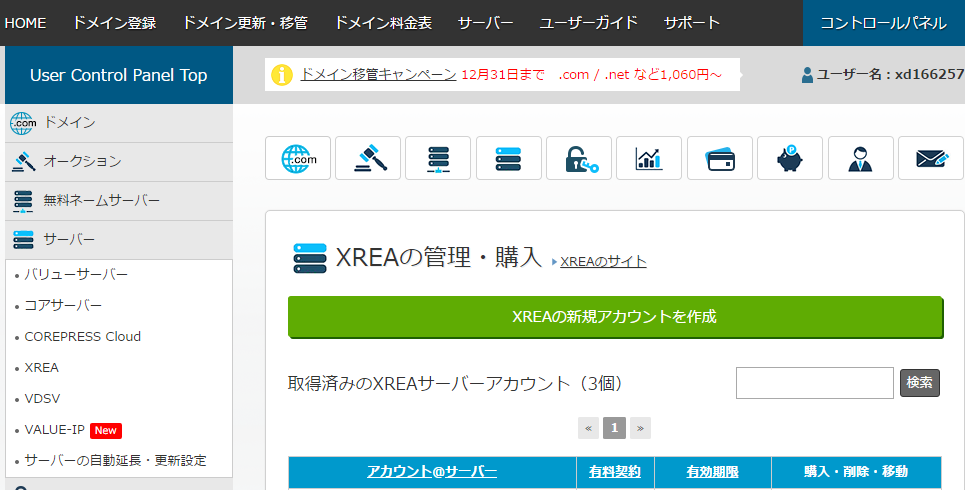Viewport: 965px width, 490px height.
Task: Expand the オークション sidebar section
Action: [119, 162]
